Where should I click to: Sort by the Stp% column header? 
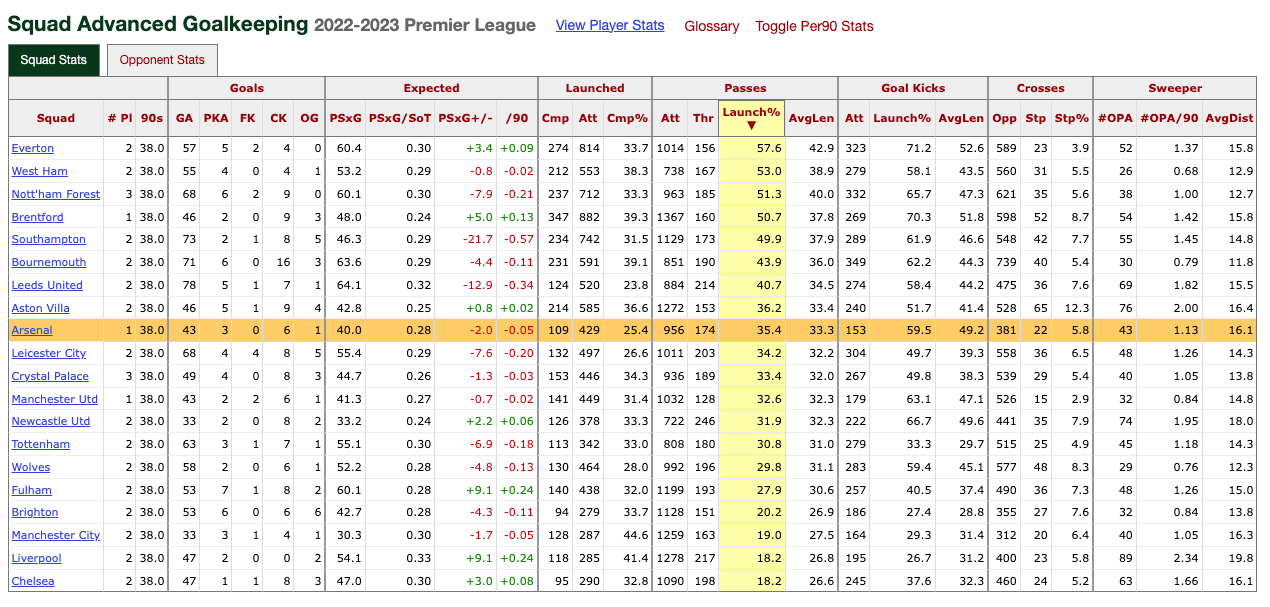pos(1071,118)
